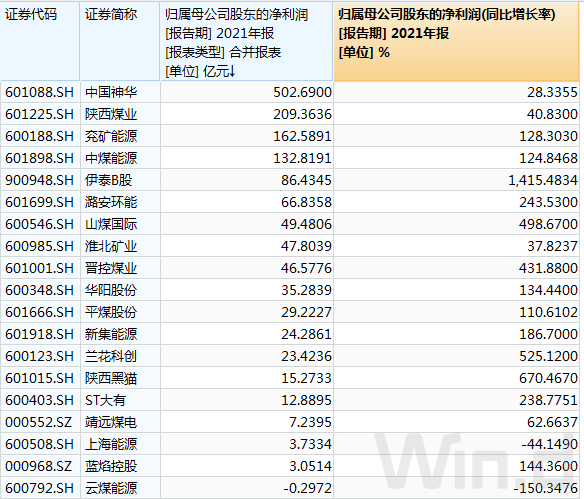Click stock code 000552.SZ
584x499 pixels.
(x=38, y=422)
